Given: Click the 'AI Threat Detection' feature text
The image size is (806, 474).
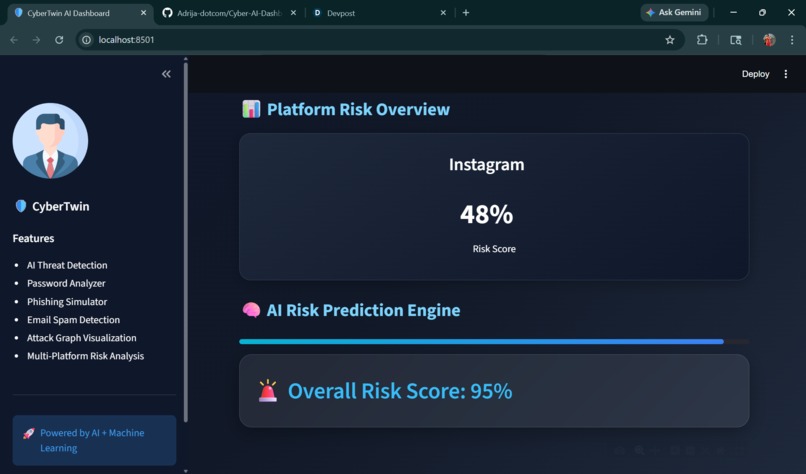Looking at the screenshot, I should 67,265.
